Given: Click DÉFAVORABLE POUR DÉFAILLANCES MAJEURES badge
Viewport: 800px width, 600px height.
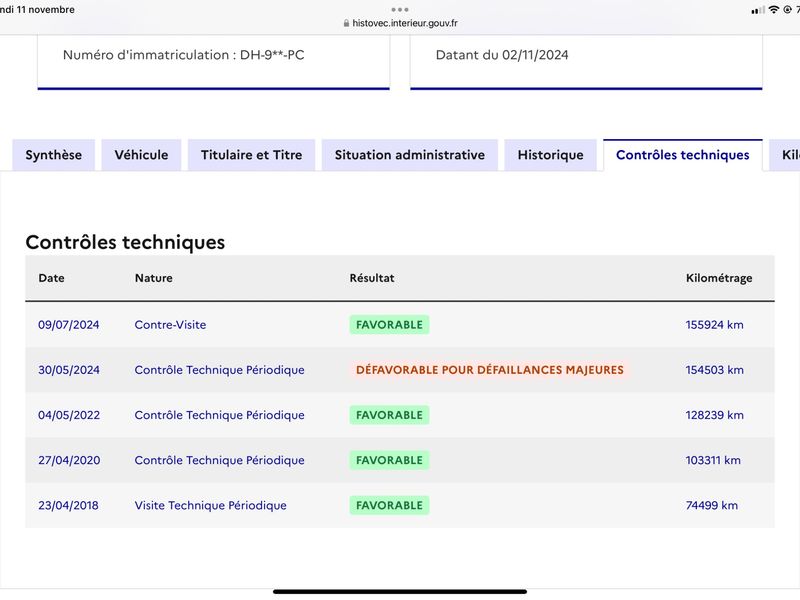Looking at the screenshot, I should pos(490,370).
